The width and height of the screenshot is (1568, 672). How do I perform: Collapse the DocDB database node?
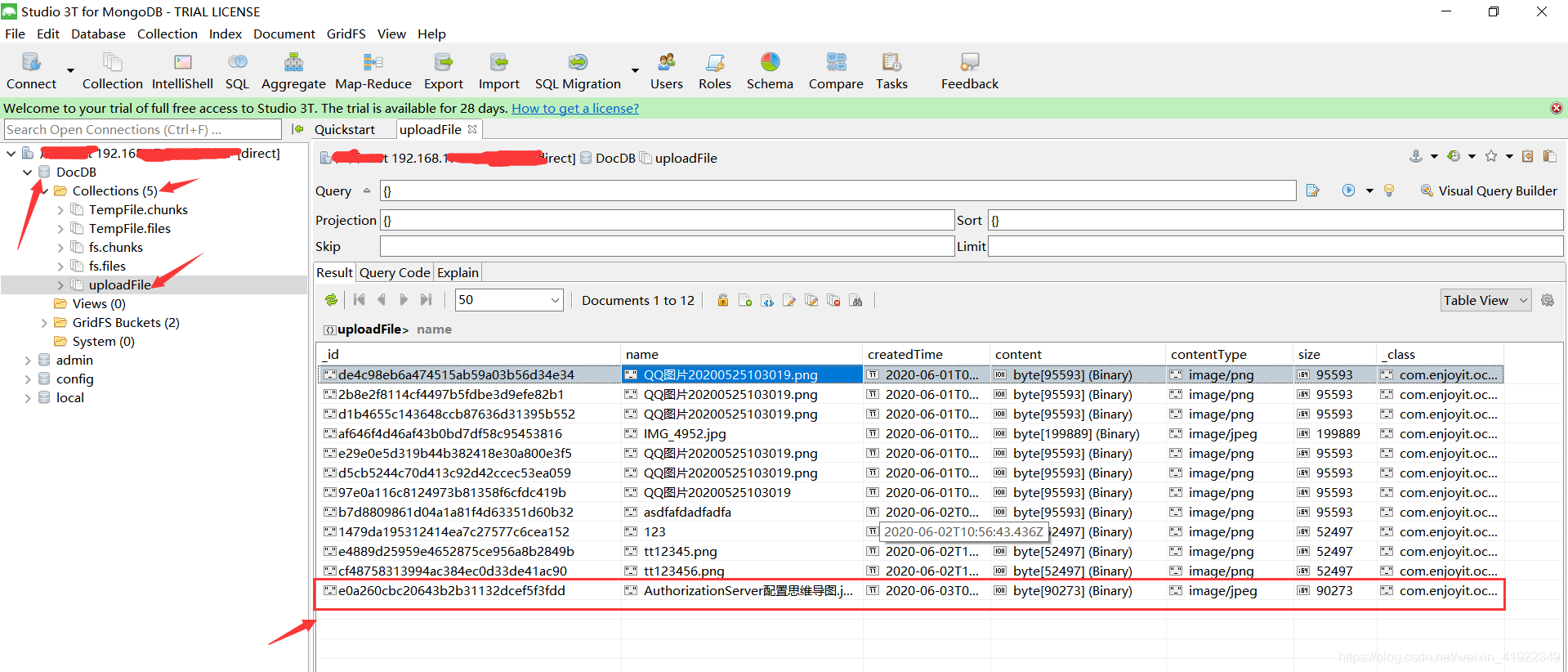pyautogui.click(x=27, y=172)
